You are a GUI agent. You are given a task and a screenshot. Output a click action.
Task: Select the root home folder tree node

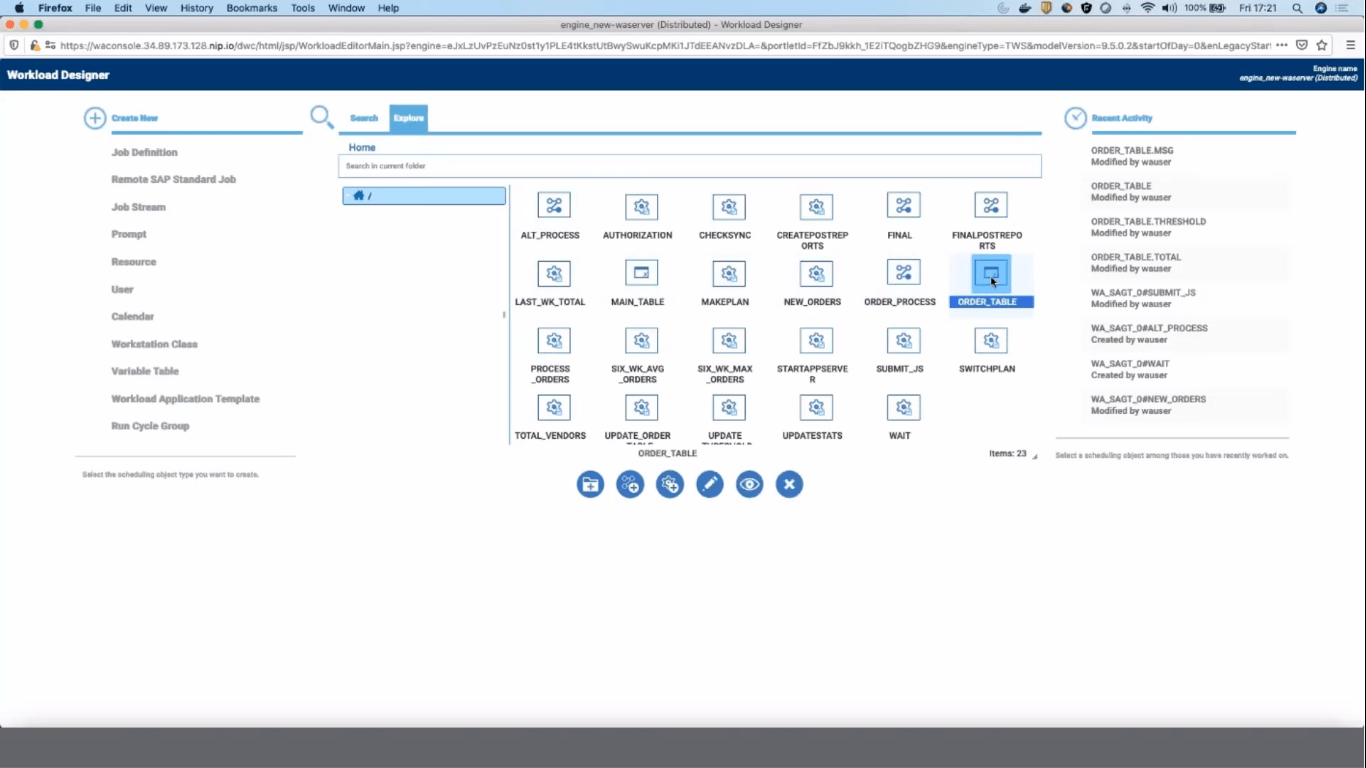pos(424,196)
